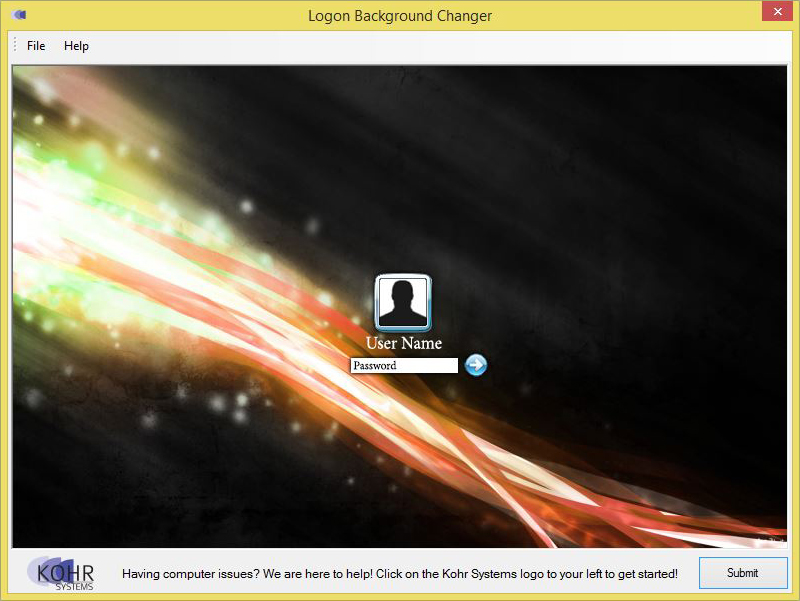
Task: Close the Logon Background Changer window
Action: pos(777,11)
